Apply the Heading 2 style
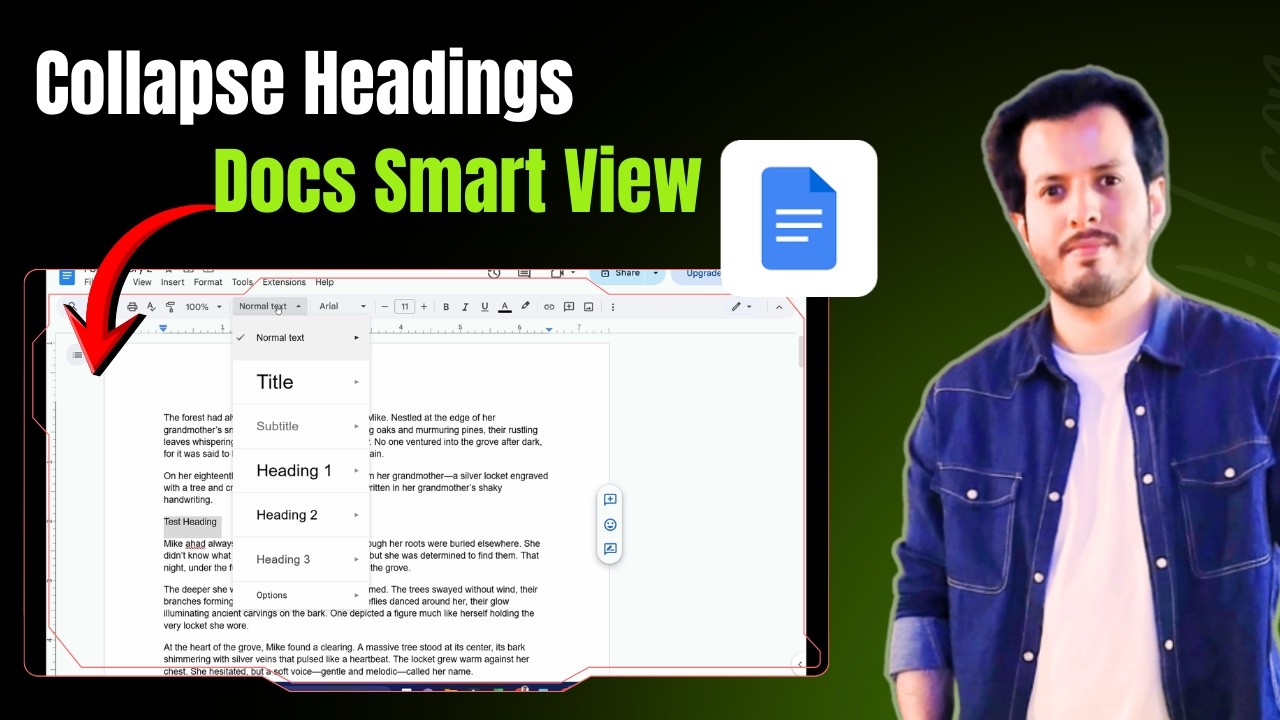 pos(301,515)
